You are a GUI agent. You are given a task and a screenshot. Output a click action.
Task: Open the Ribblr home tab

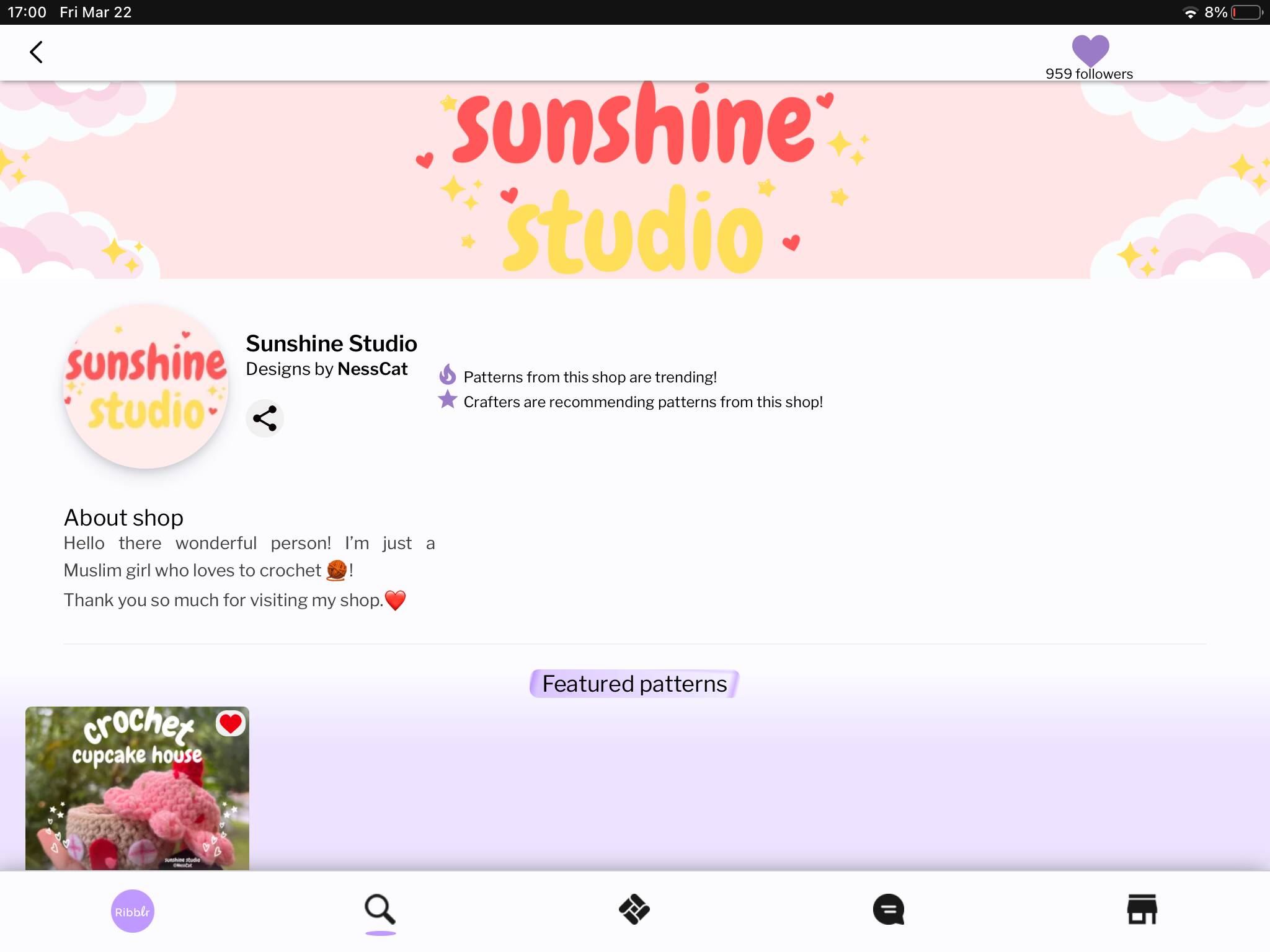coord(132,911)
